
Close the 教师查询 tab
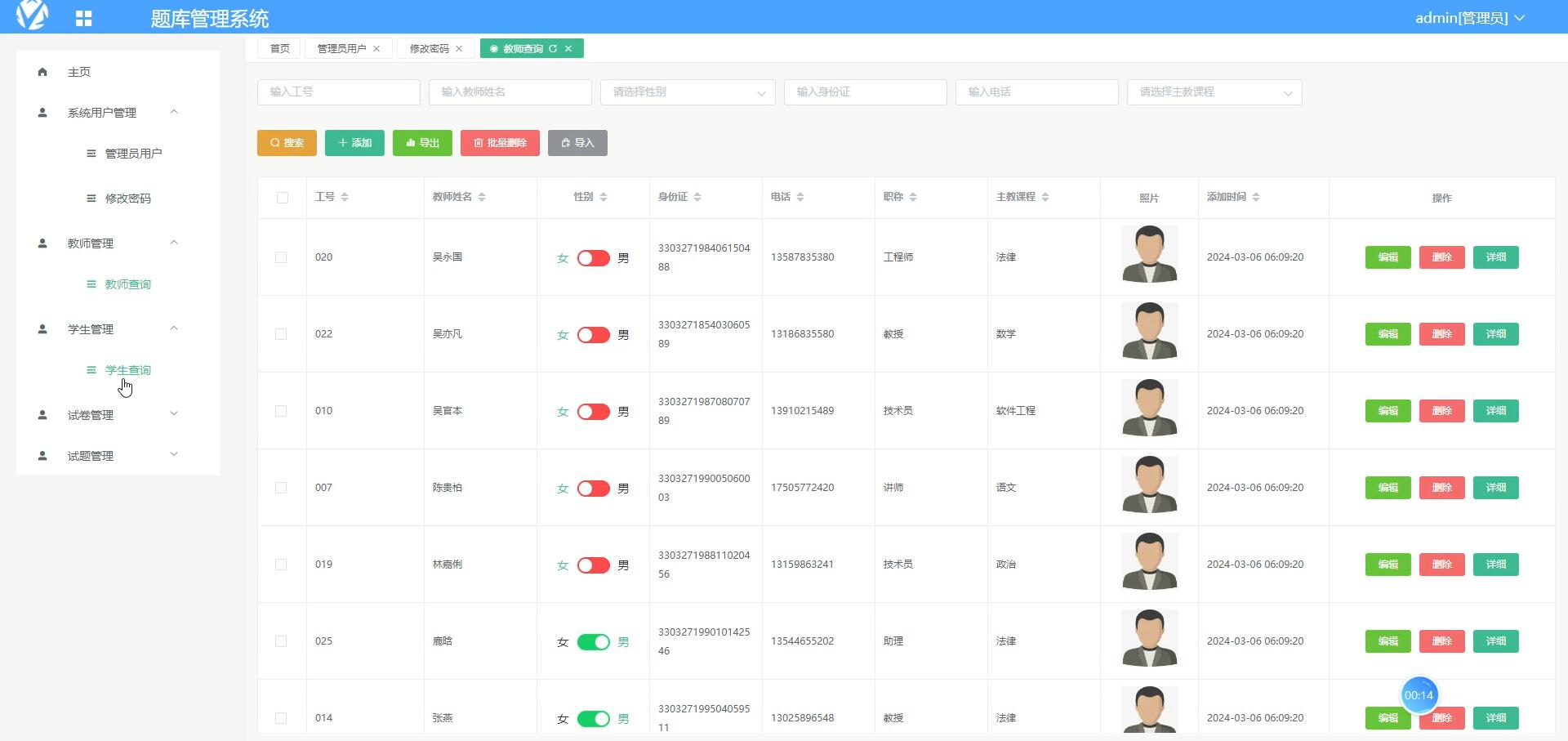tap(568, 49)
